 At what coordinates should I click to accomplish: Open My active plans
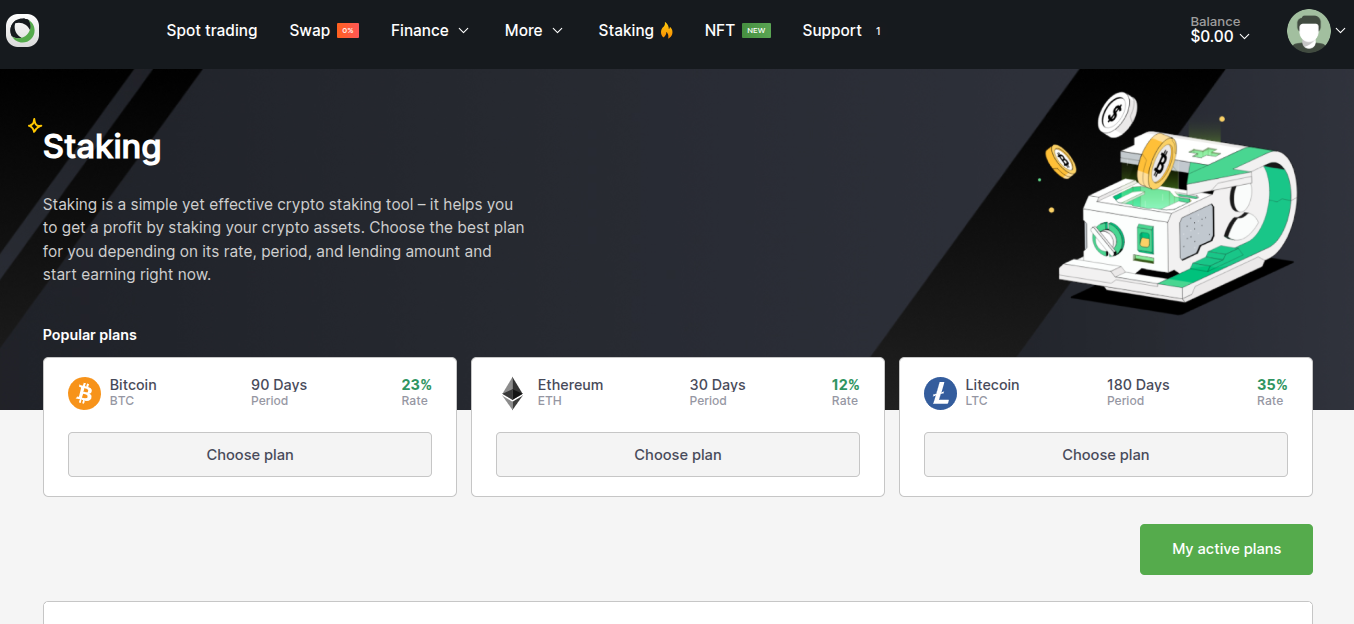[x=1226, y=549]
